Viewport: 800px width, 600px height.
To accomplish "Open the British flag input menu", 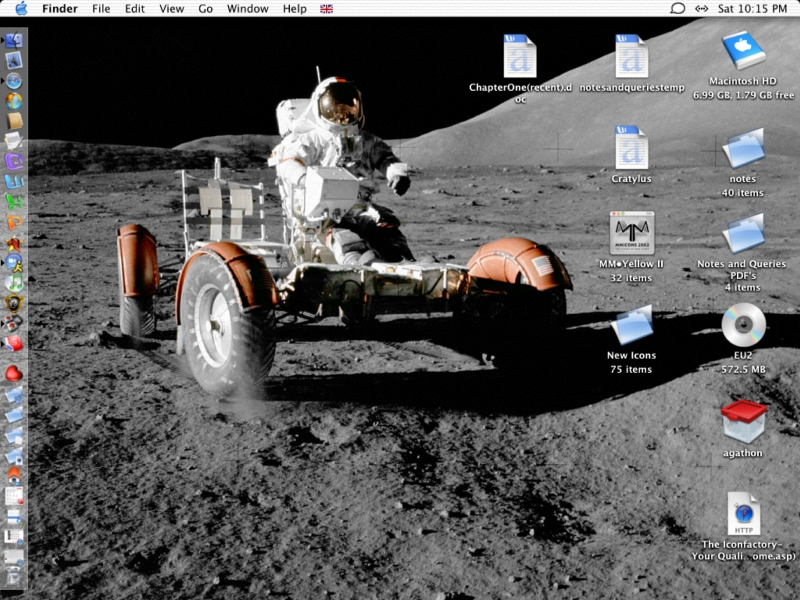I will [326, 9].
